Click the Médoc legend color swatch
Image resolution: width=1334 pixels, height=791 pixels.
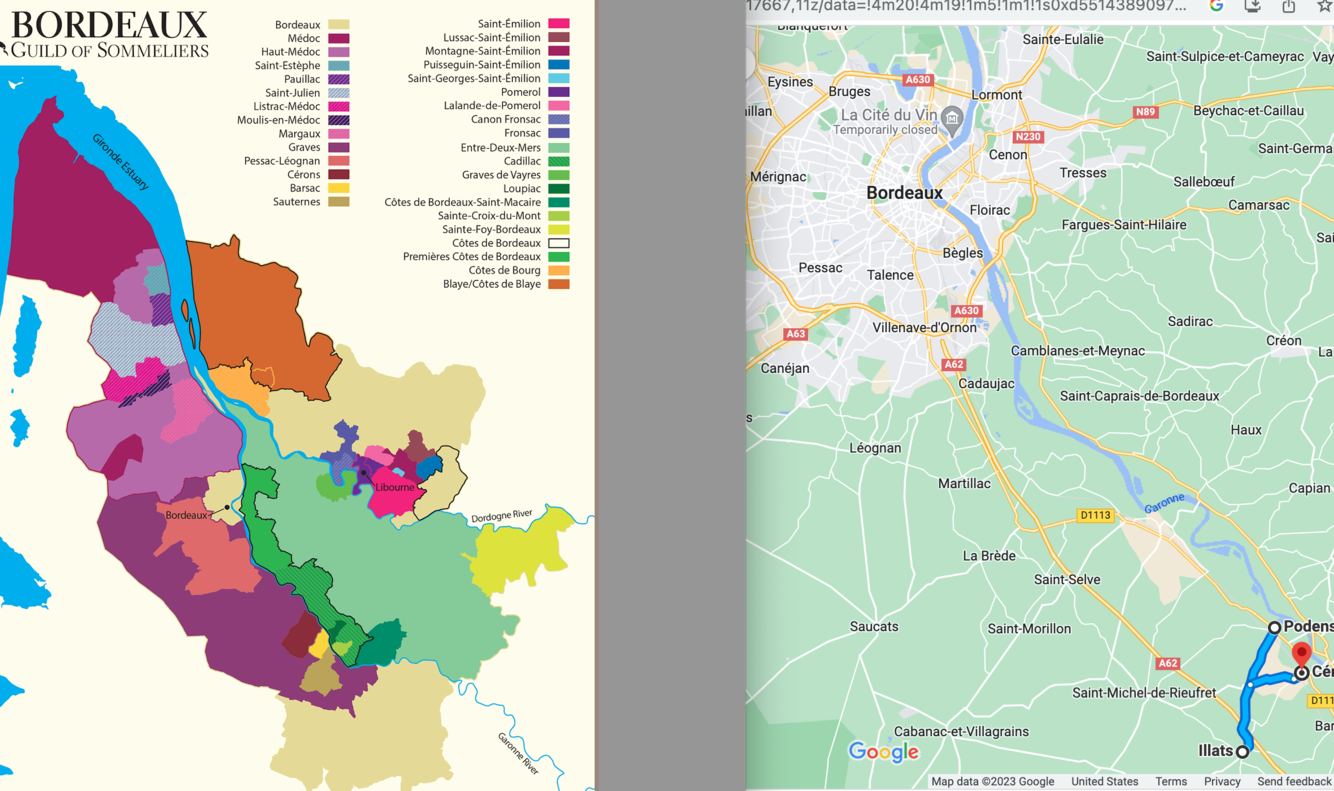pyautogui.click(x=339, y=38)
